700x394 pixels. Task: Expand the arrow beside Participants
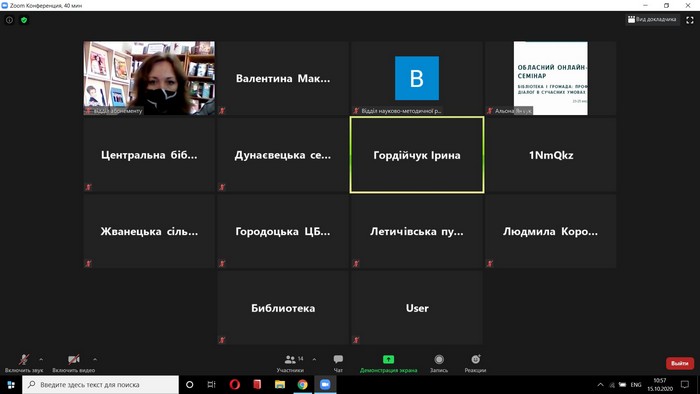pyautogui.click(x=314, y=359)
